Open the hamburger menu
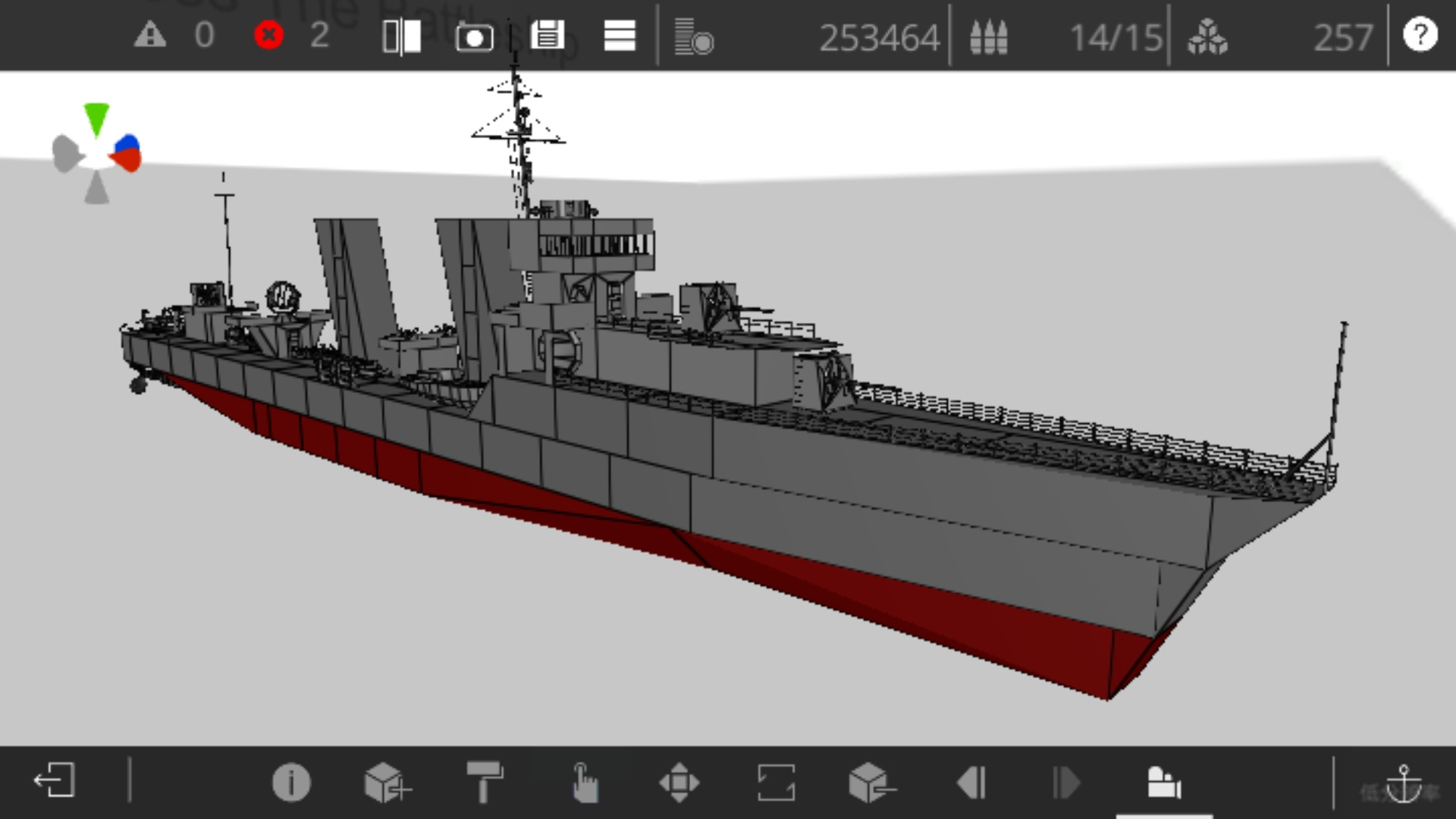The height and width of the screenshot is (819, 1456). (x=620, y=36)
